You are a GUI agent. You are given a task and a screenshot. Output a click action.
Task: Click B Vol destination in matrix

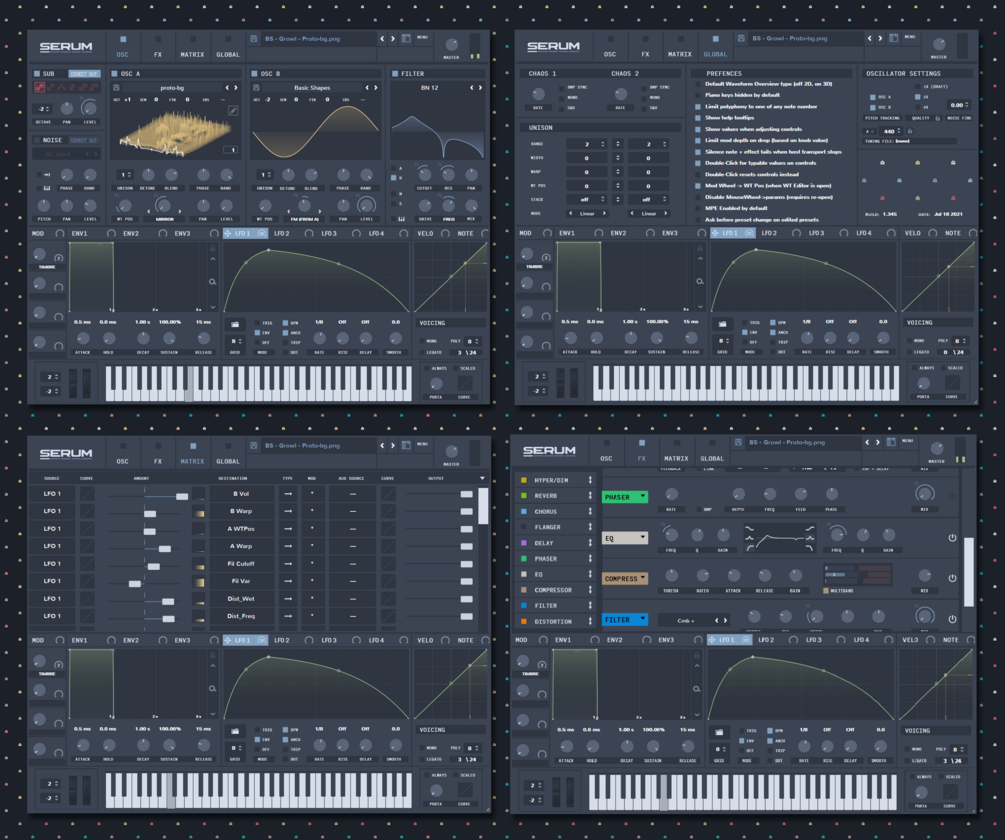pos(242,494)
